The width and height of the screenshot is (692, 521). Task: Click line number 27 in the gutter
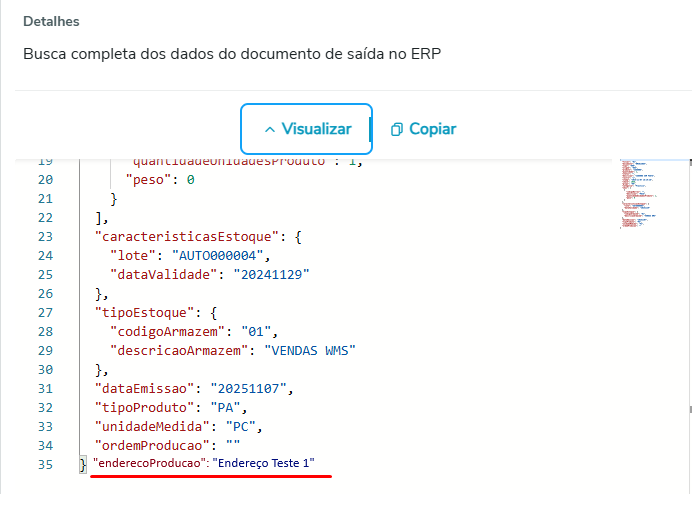pyautogui.click(x=45, y=312)
